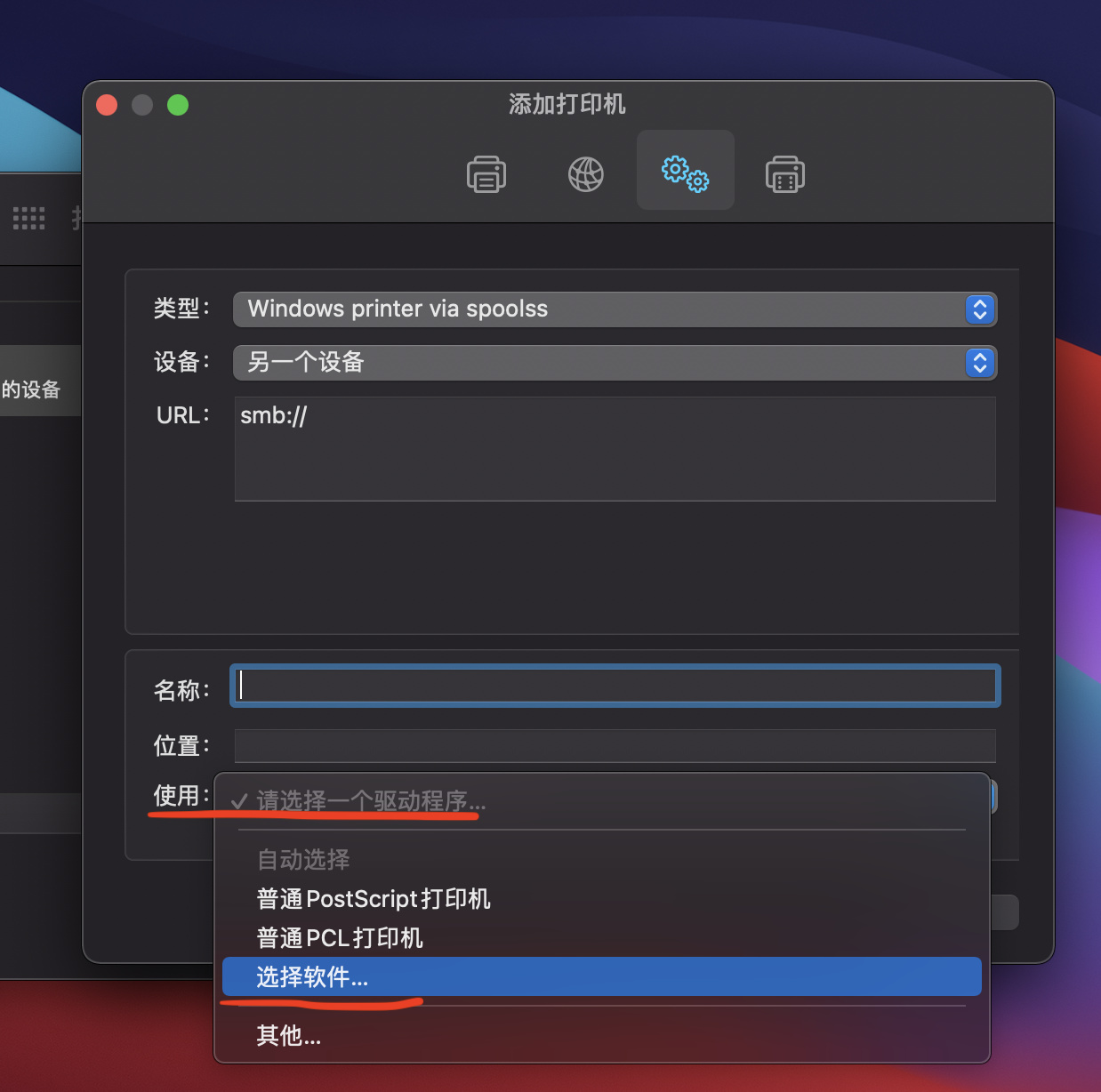Choose 自动选择 from the driver menu
Viewport: 1101px width, 1092px height.
coord(303,859)
